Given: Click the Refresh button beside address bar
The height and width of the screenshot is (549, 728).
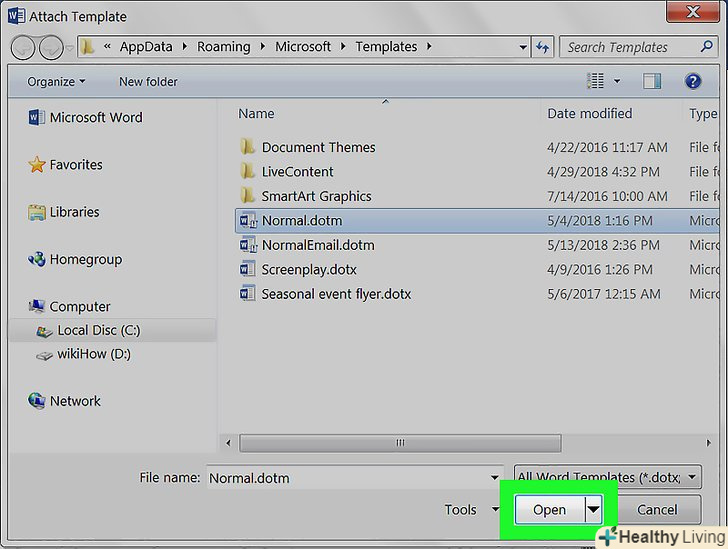Looking at the screenshot, I should click(x=542, y=47).
